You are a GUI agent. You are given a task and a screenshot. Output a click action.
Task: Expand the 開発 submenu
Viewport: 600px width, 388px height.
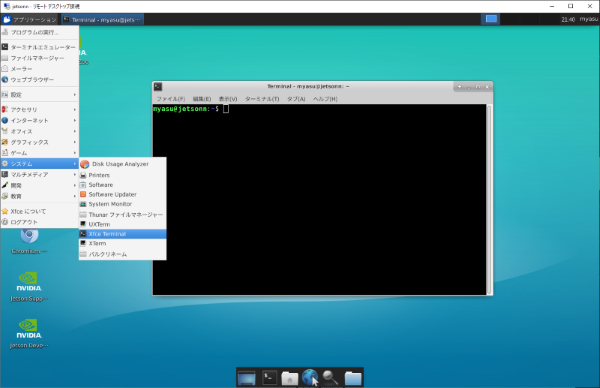coord(40,185)
